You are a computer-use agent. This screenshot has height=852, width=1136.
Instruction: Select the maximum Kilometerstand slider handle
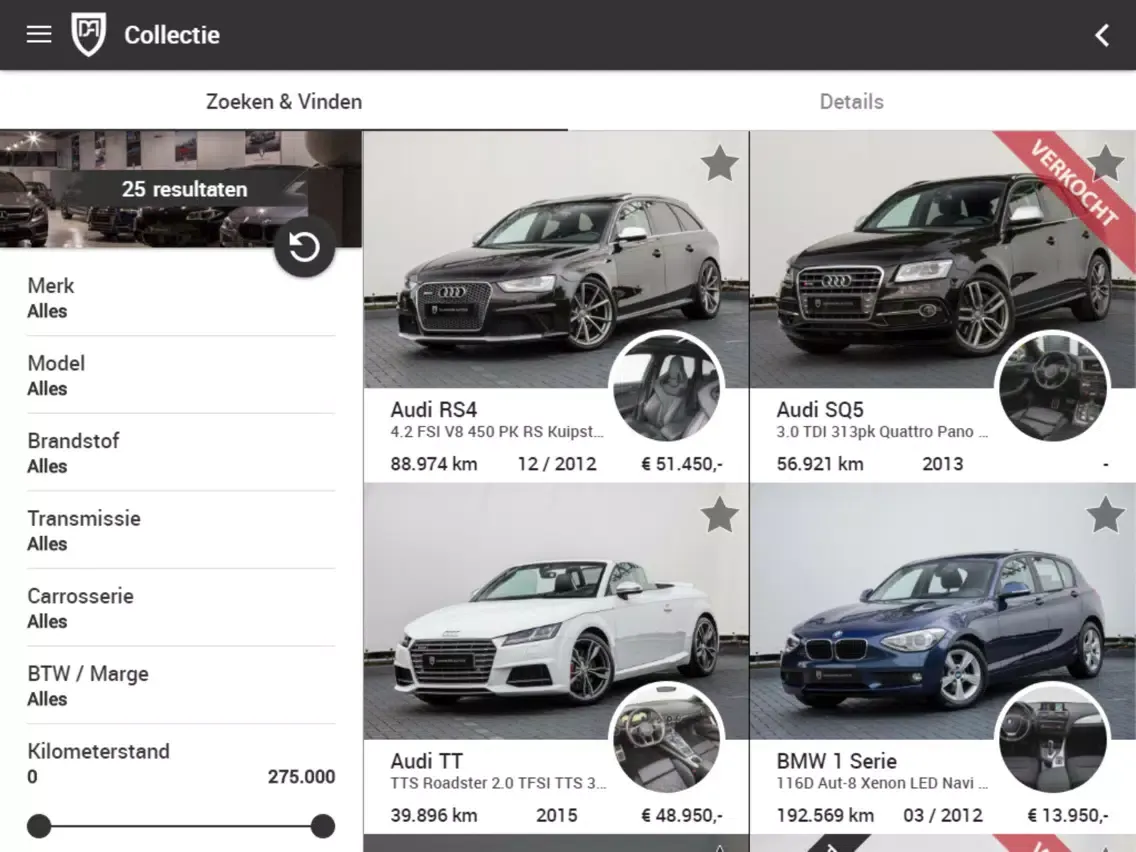click(x=322, y=826)
